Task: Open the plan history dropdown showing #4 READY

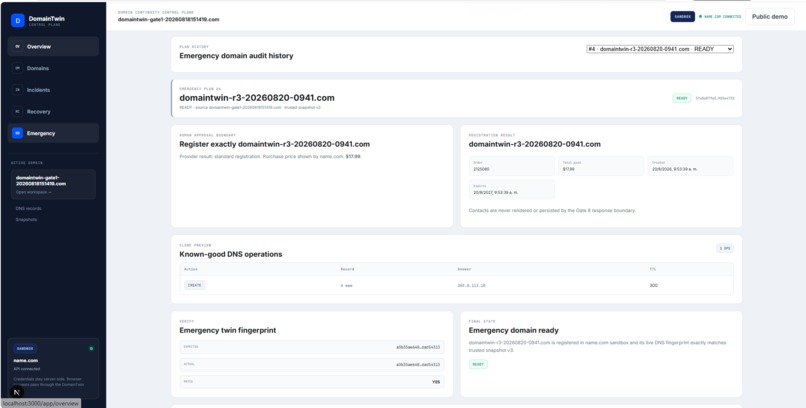Action: [x=660, y=49]
